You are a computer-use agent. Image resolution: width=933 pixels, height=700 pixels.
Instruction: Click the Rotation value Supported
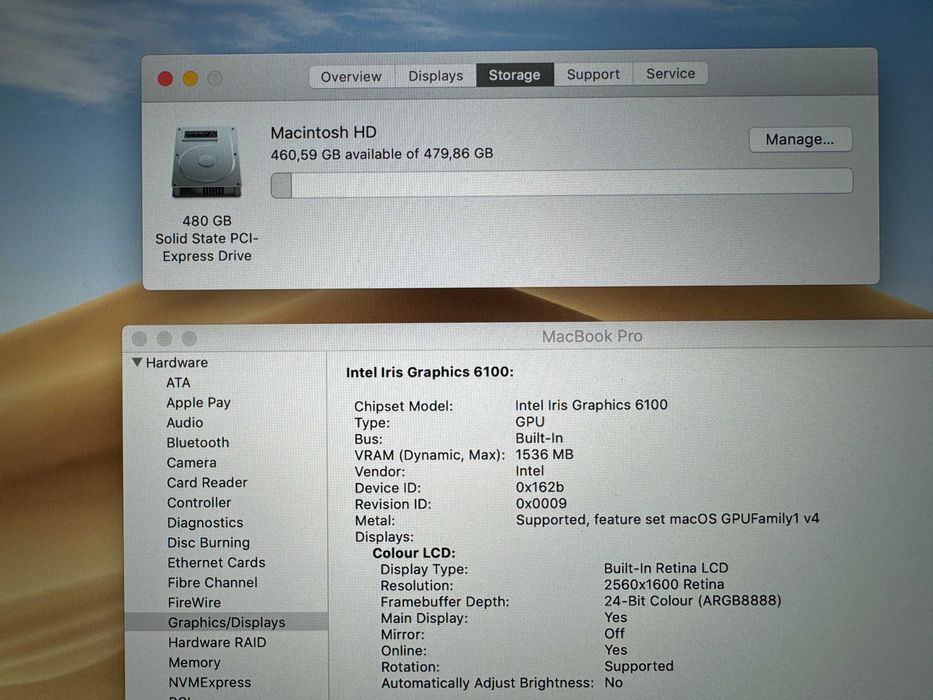tap(639, 666)
